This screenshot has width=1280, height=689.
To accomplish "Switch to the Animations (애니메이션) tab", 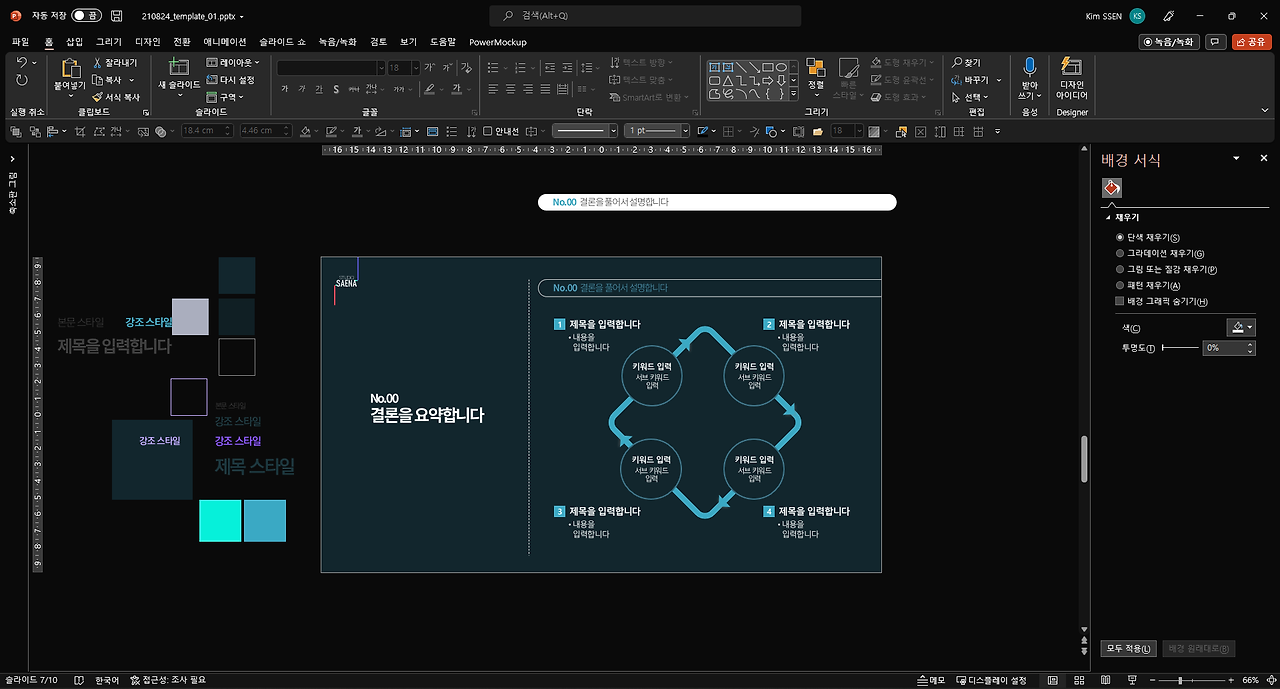I will pos(225,42).
